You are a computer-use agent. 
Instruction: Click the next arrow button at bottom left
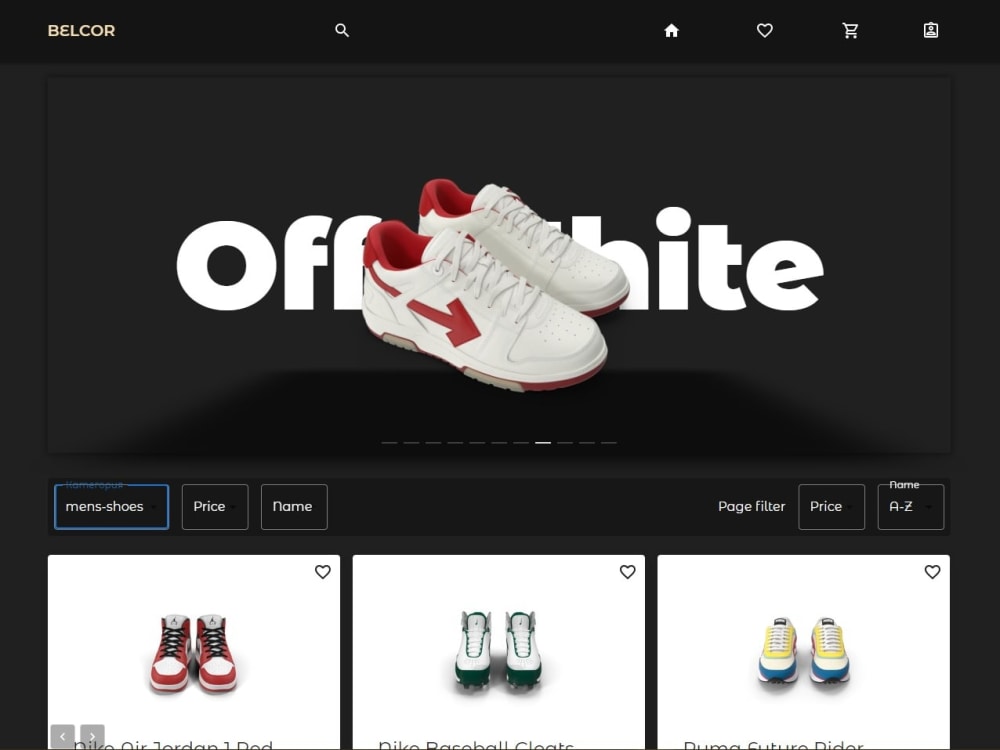click(x=92, y=737)
